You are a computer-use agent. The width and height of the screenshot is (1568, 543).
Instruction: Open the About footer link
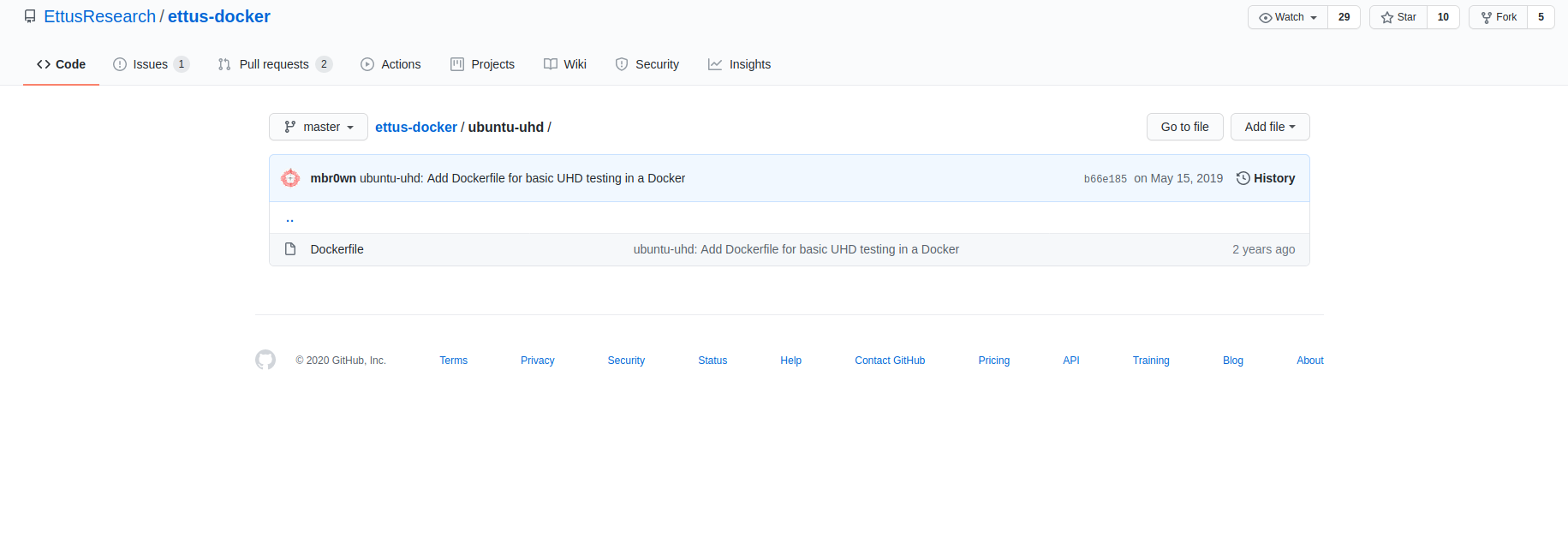[1310, 361]
